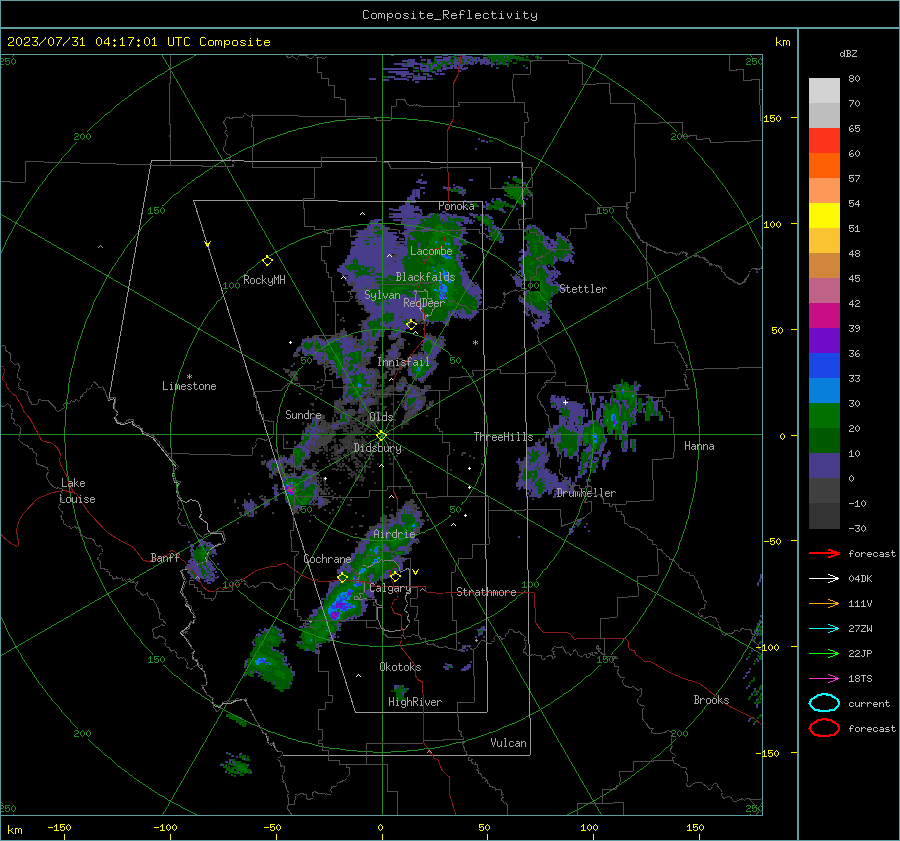Click the Didsbury city label

tap(378, 448)
